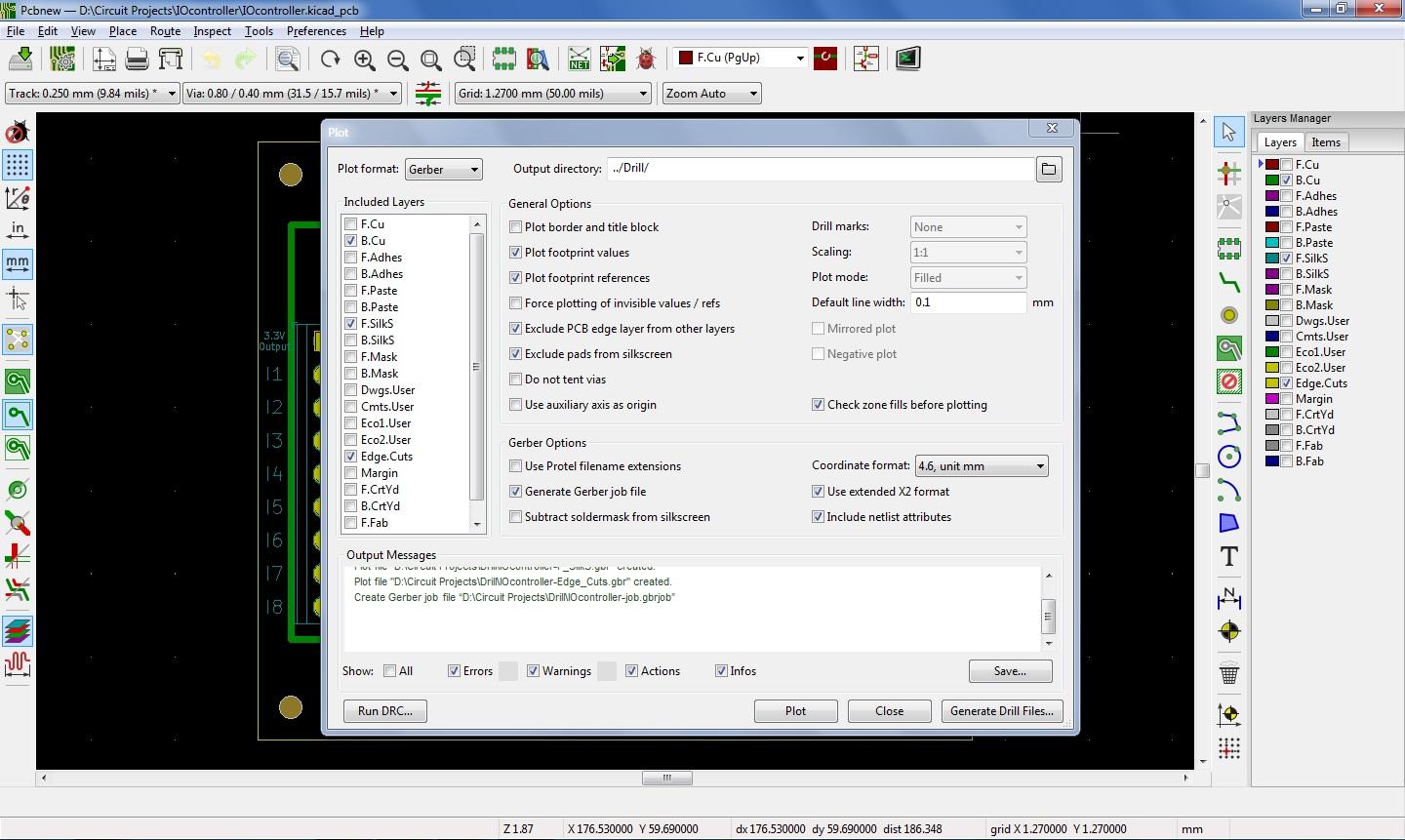The height and width of the screenshot is (840, 1405).
Task: Click the Plot button
Action: (796, 711)
